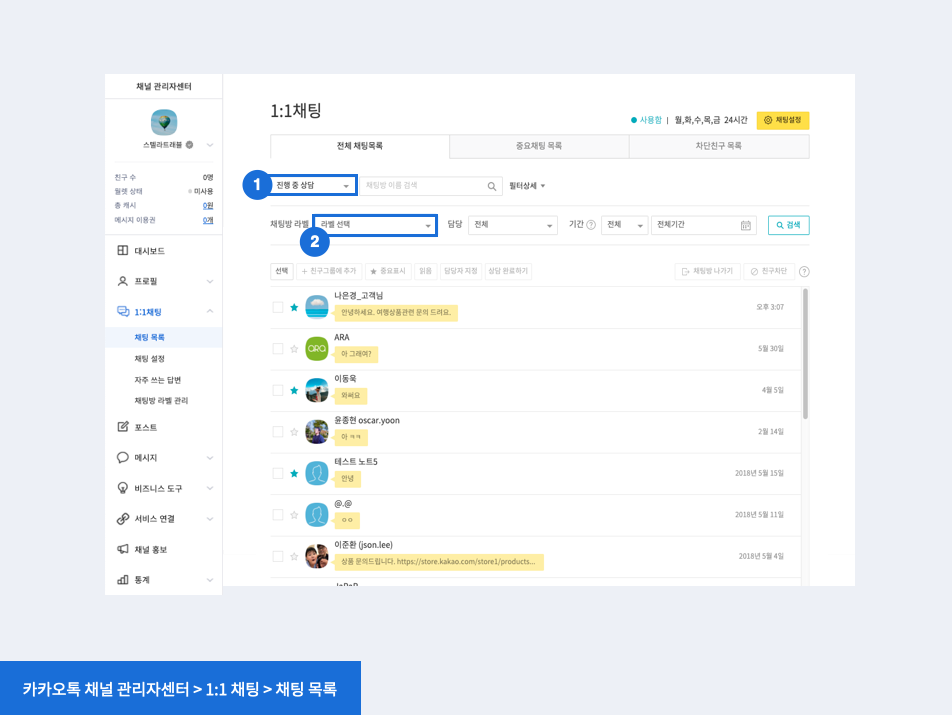
Task: Toggle star for 나은경_고객님 chat
Action: 294,307
